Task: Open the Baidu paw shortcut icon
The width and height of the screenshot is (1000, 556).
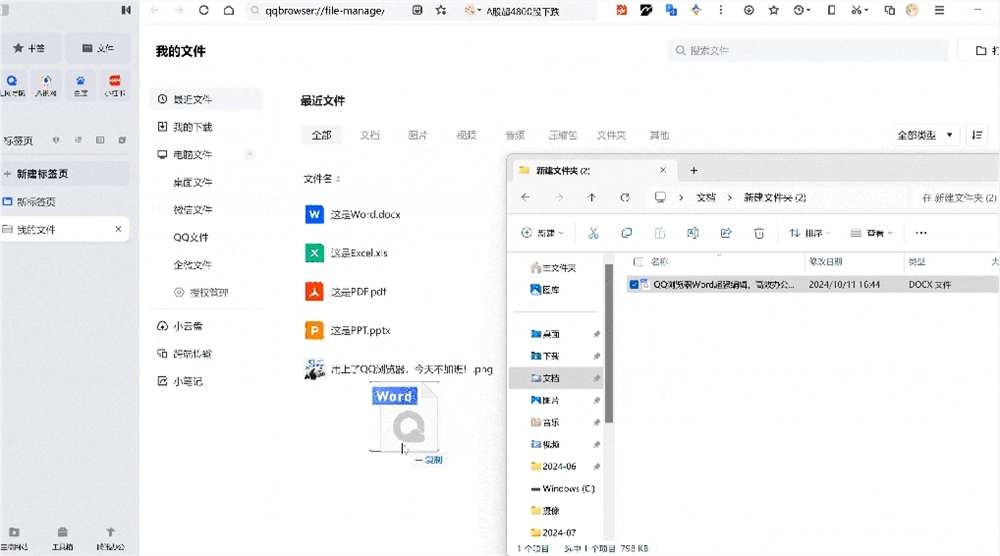Action: [x=80, y=85]
